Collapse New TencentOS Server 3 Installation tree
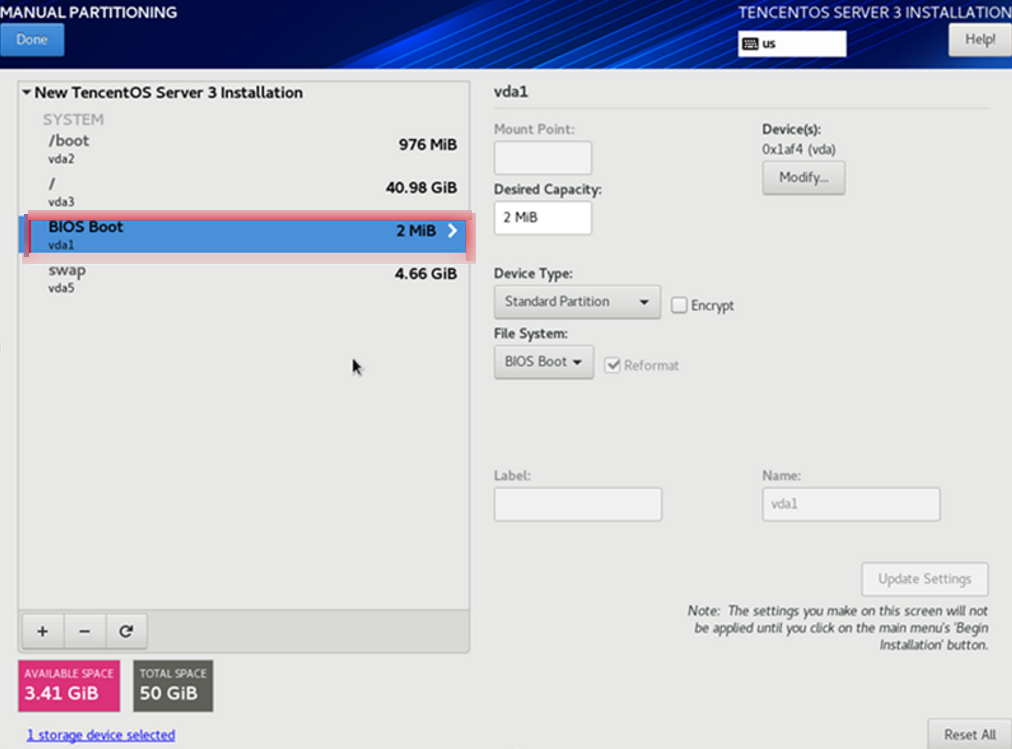 point(26,92)
